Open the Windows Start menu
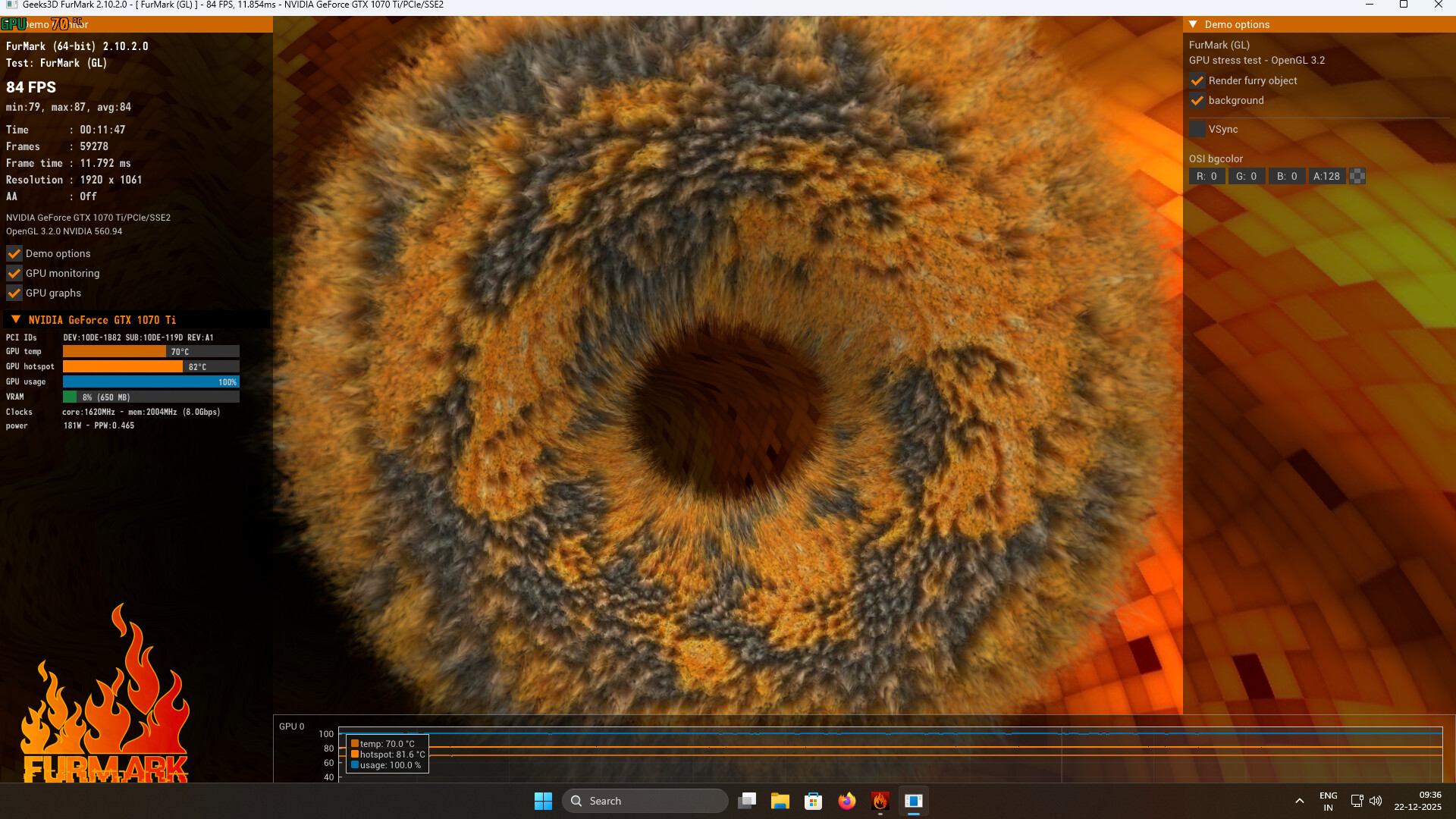Viewport: 1456px width, 819px height. (543, 801)
